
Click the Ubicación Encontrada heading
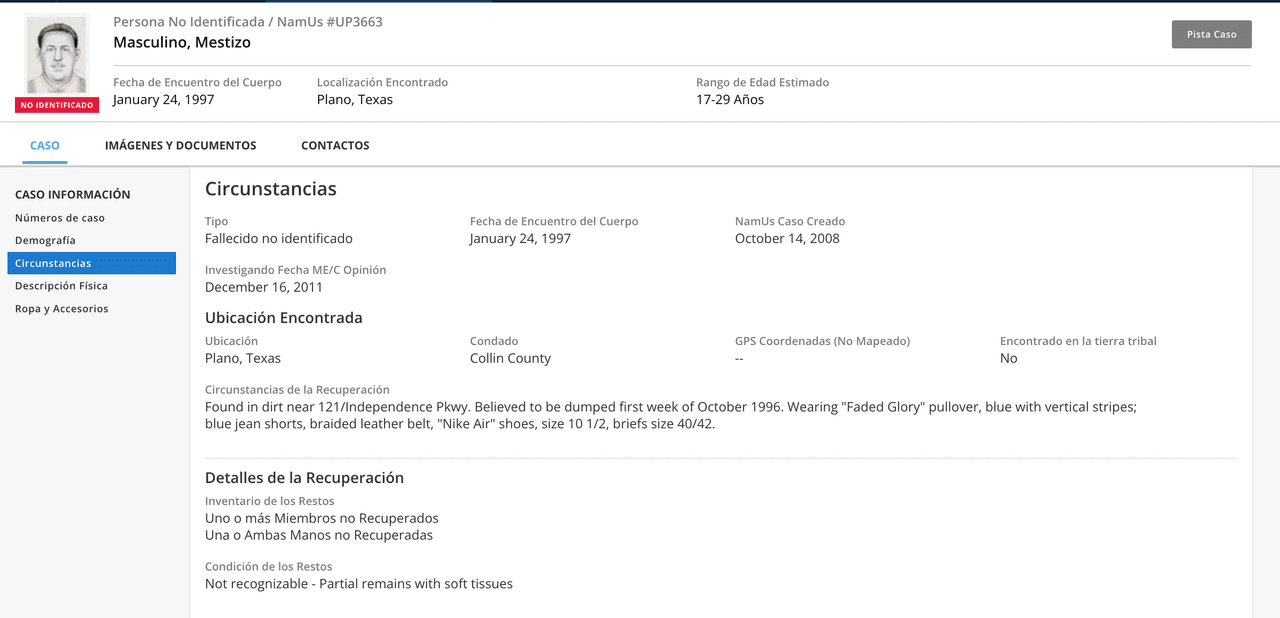(283, 318)
